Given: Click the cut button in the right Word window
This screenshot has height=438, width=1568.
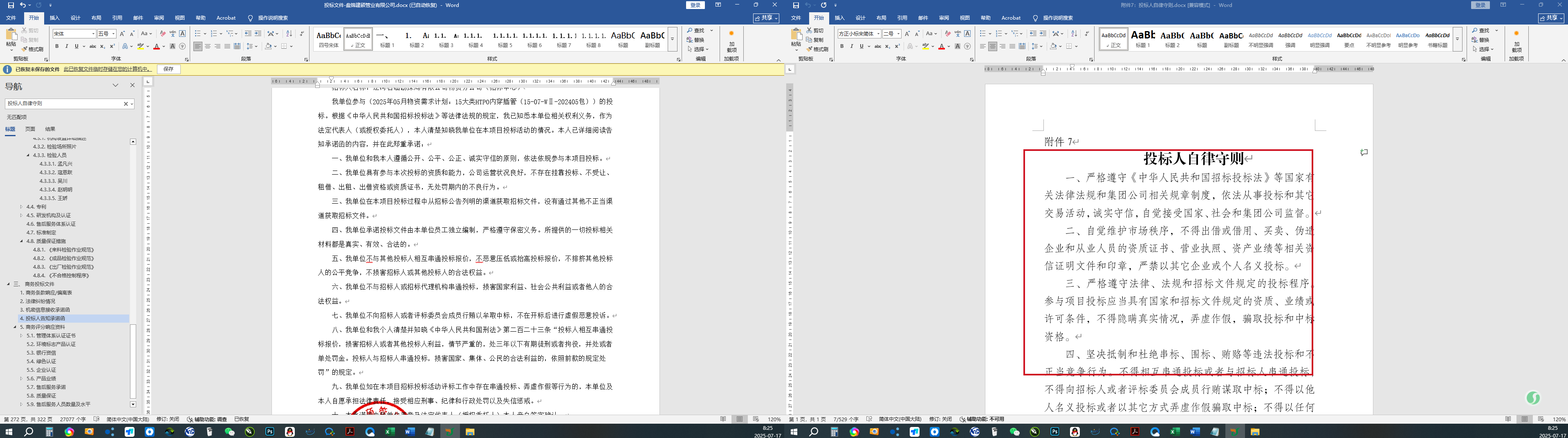Looking at the screenshot, I should pyautogui.click(x=815, y=30).
